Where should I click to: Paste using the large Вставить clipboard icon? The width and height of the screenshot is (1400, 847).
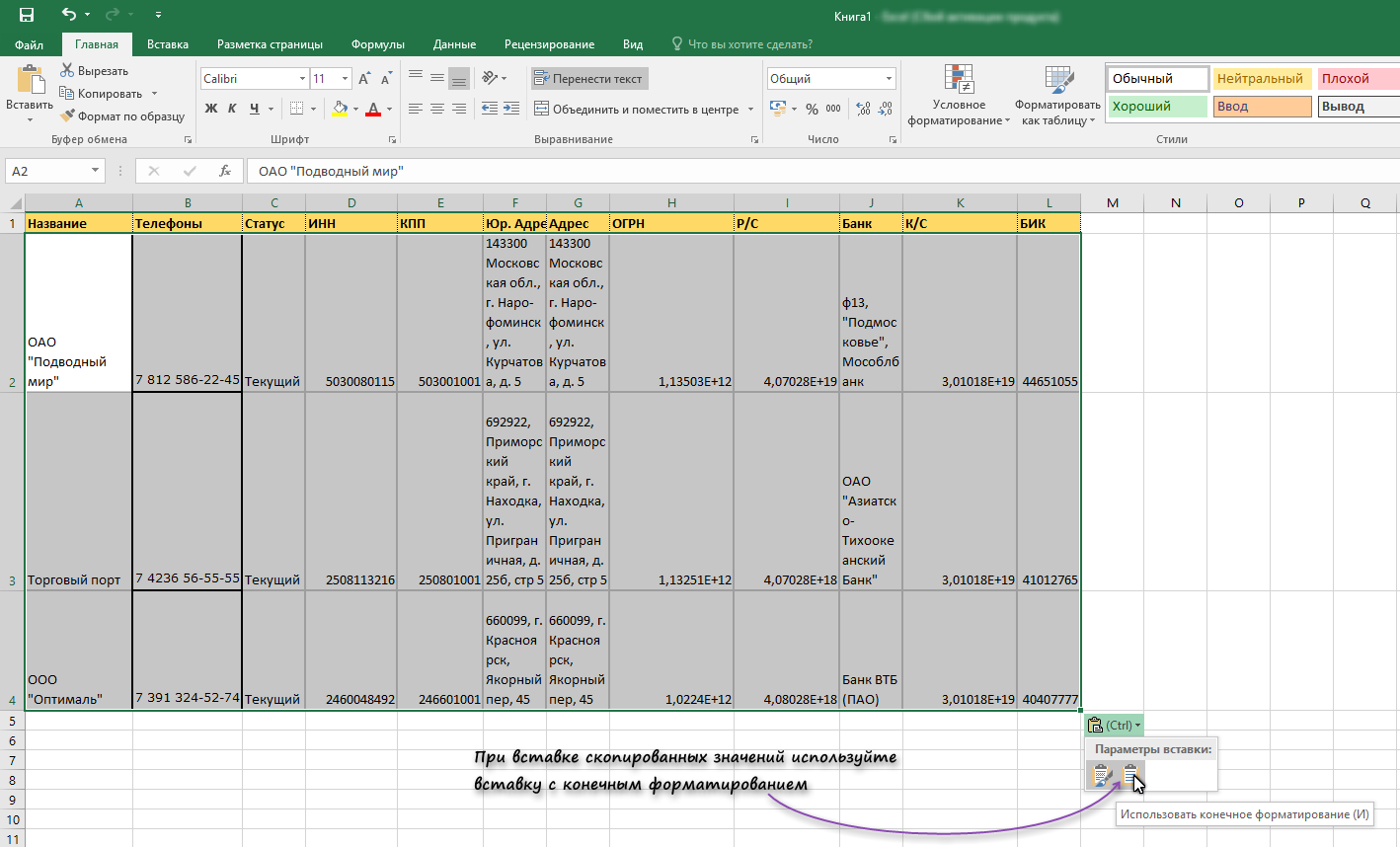(x=30, y=81)
